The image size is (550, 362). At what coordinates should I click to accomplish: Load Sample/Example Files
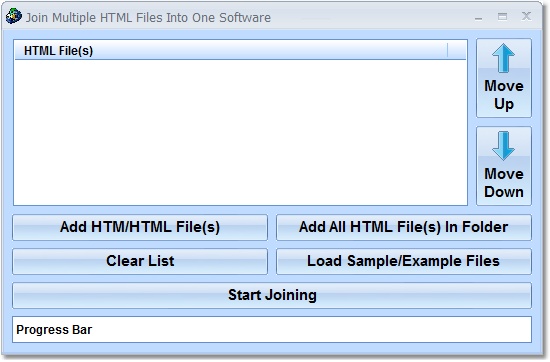point(404,261)
